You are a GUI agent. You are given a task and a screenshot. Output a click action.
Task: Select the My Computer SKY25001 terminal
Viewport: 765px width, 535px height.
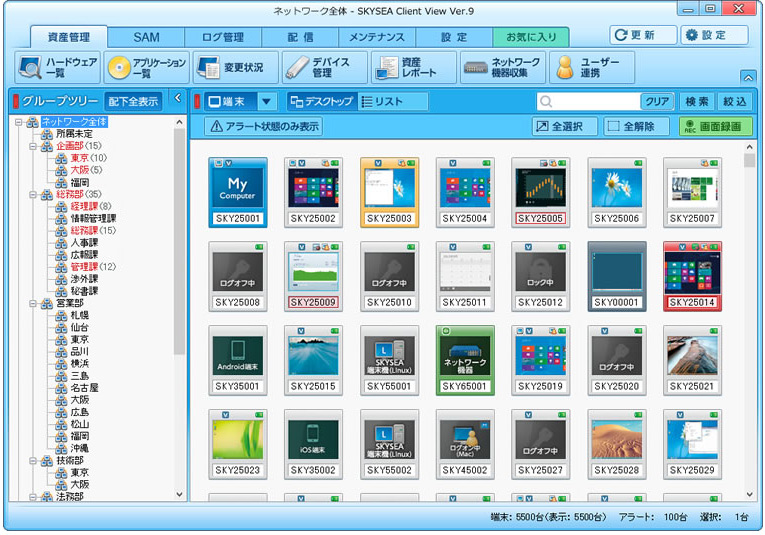pos(238,192)
